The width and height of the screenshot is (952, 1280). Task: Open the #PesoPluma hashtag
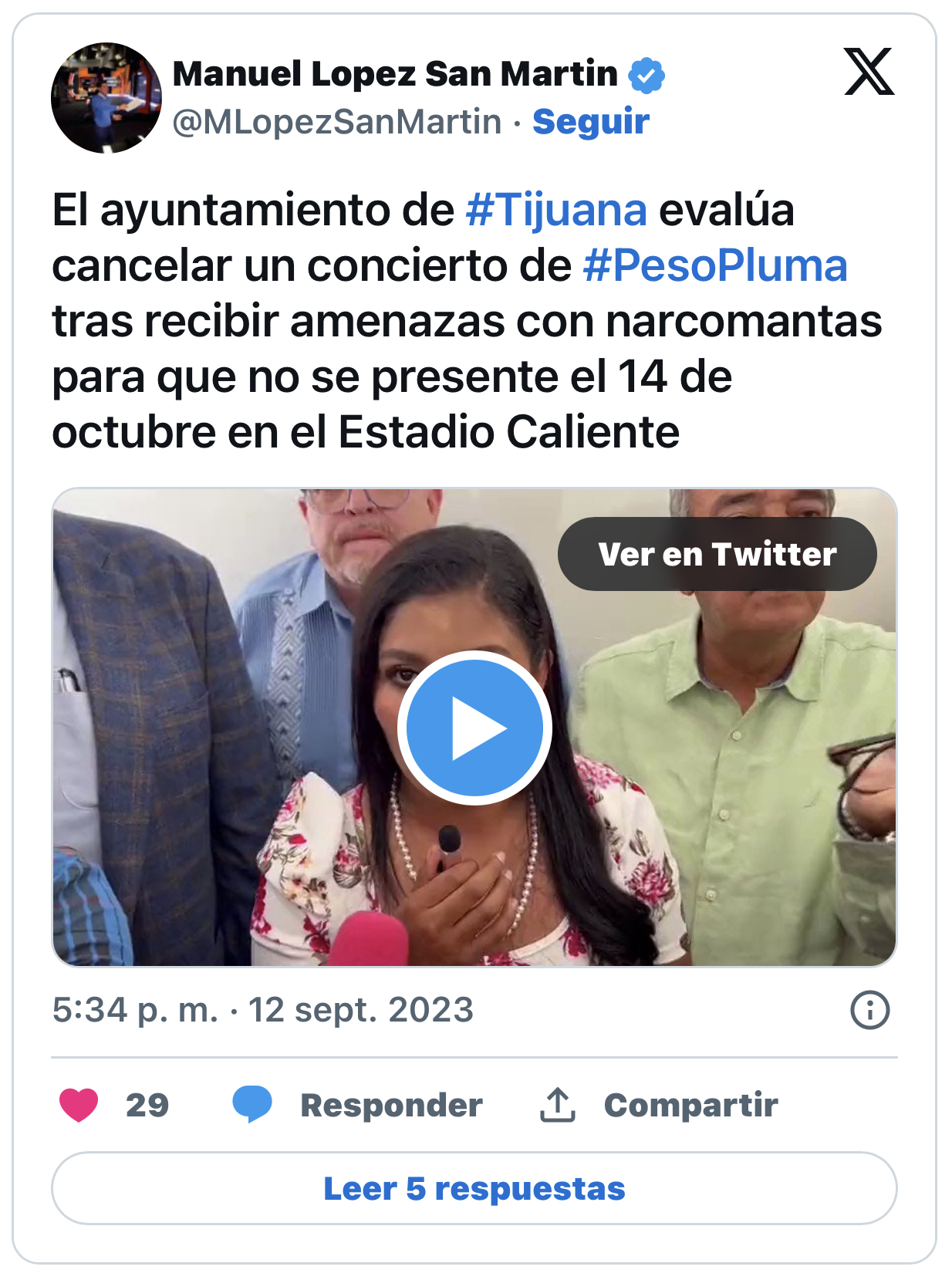715,265
